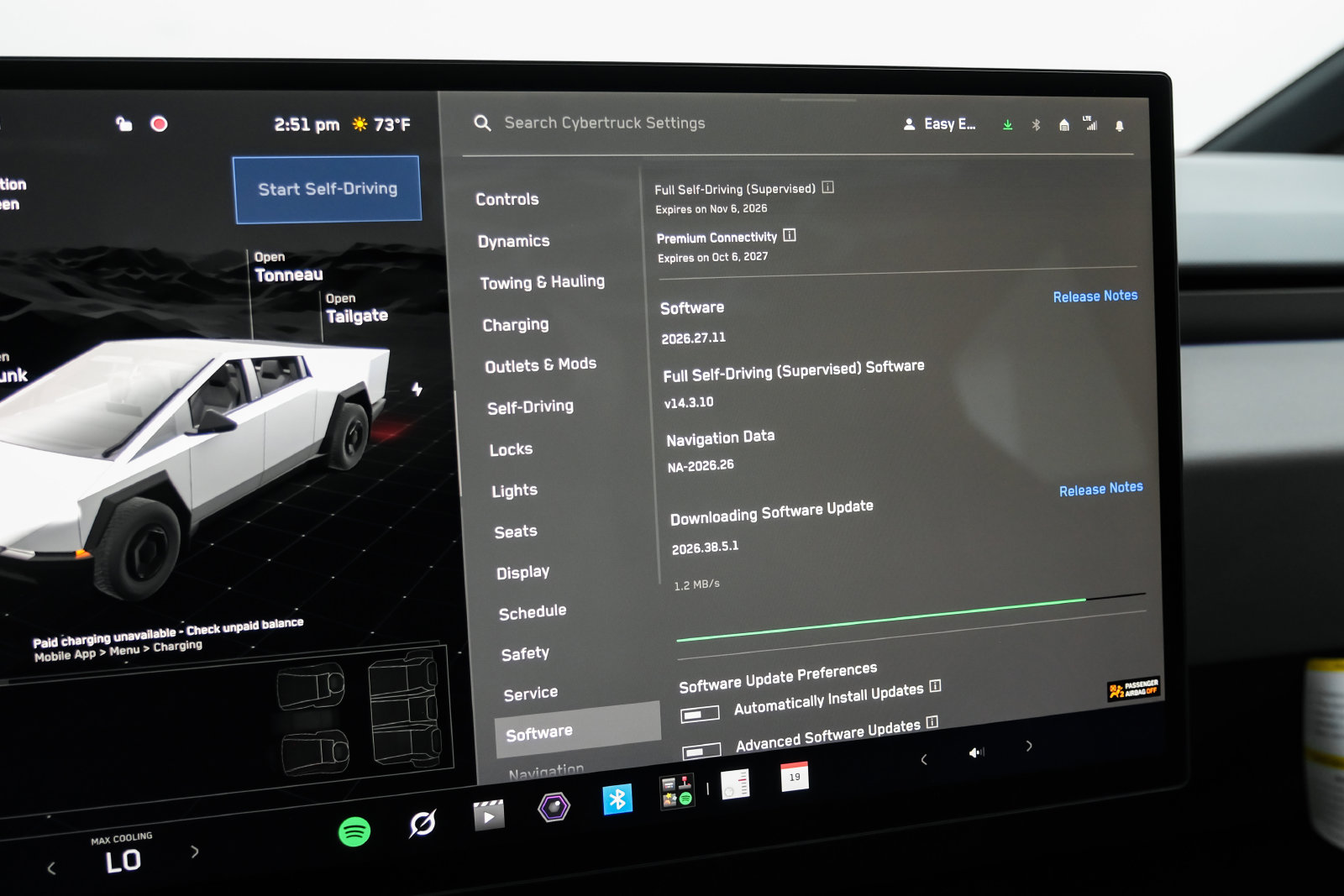1344x896 pixels.
Task: Tap the charge port lightning bolt icon
Action: [x=417, y=389]
